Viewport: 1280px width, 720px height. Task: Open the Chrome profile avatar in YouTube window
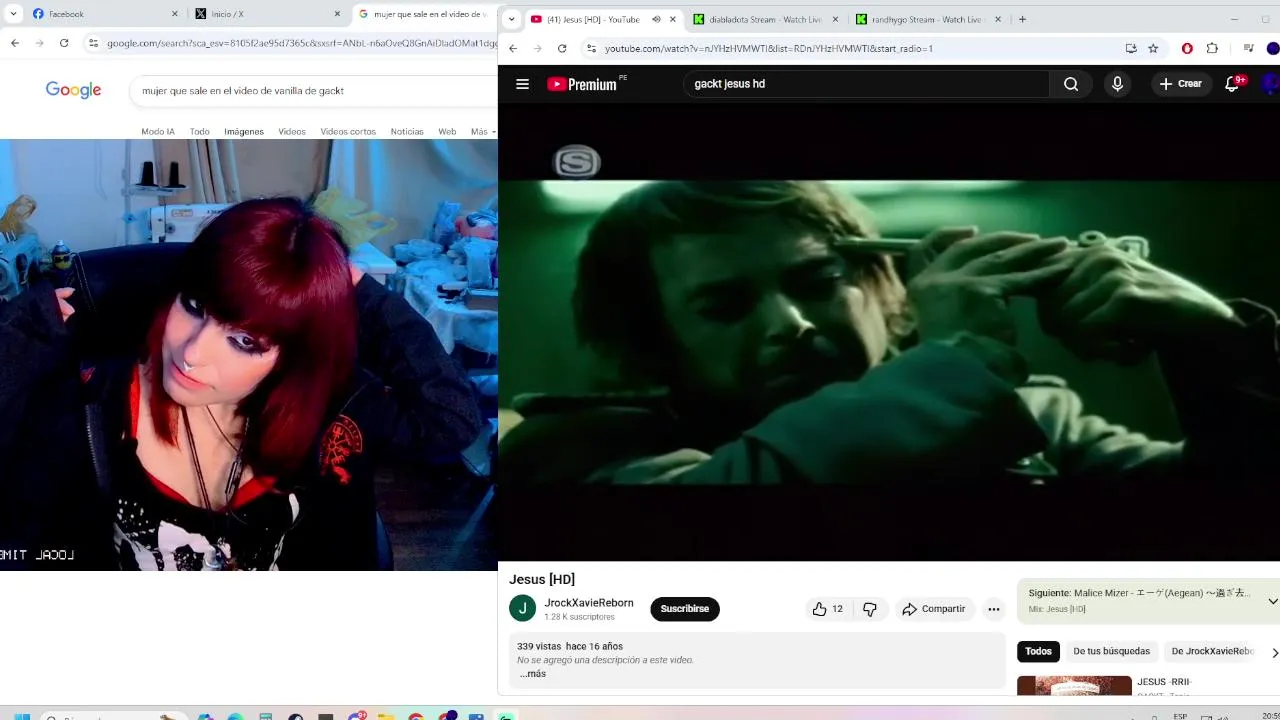point(1272,48)
